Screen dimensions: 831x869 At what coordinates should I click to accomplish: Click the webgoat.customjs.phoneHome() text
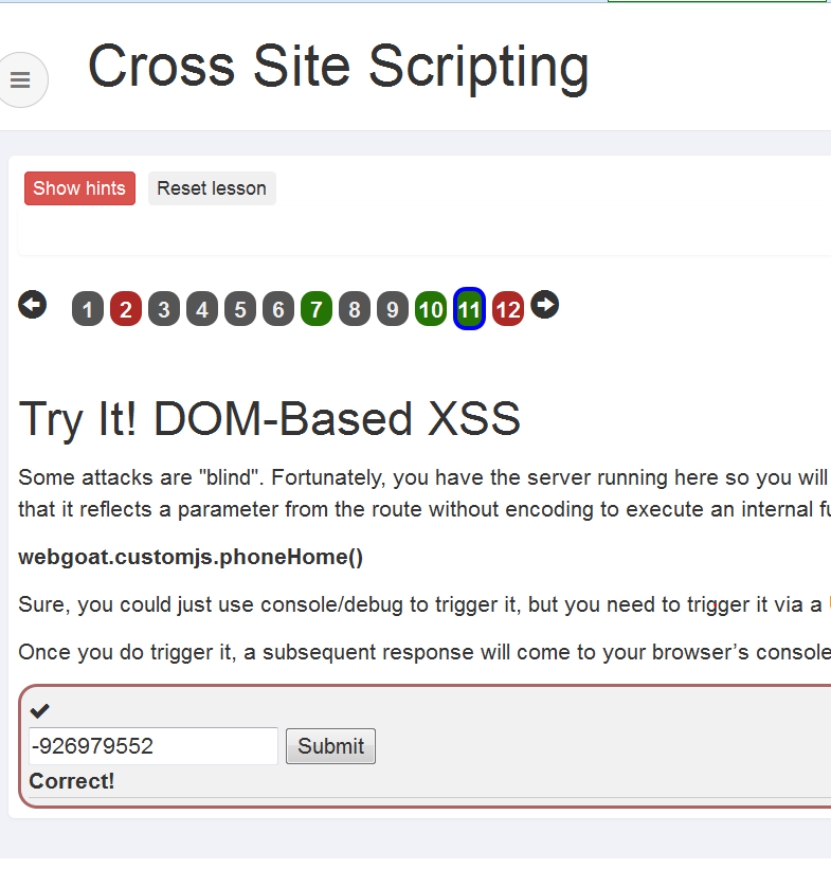pyautogui.click(x=191, y=557)
